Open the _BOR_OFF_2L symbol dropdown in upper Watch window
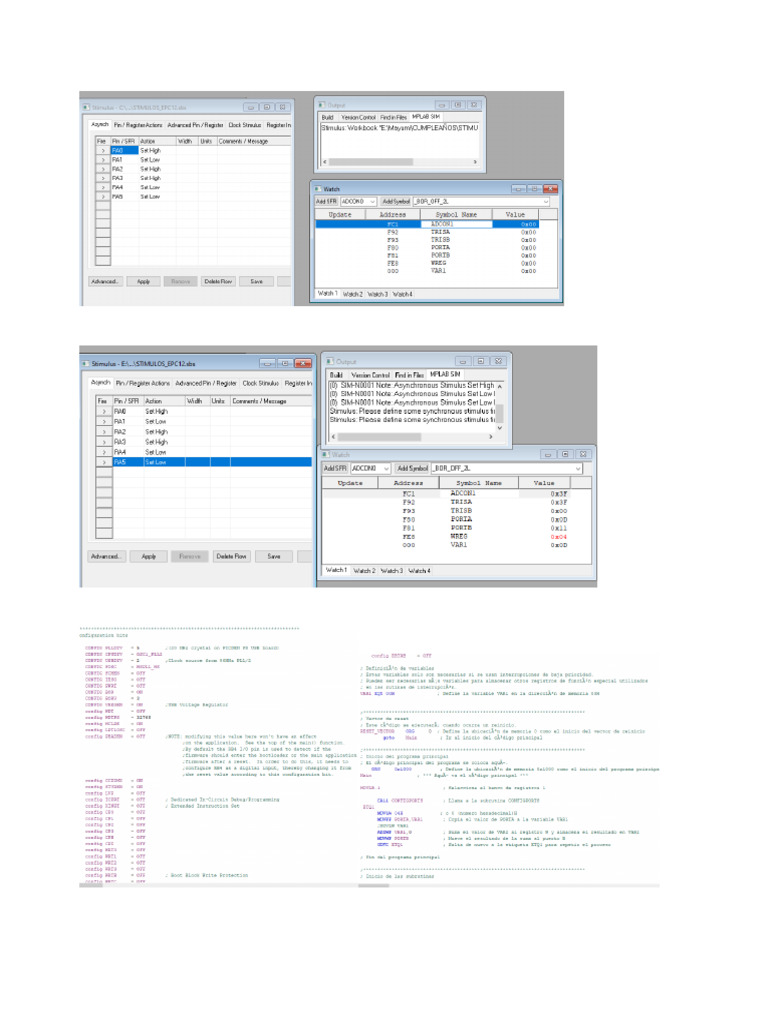Screen dimensions: 768x1024 pyautogui.click(x=545, y=202)
